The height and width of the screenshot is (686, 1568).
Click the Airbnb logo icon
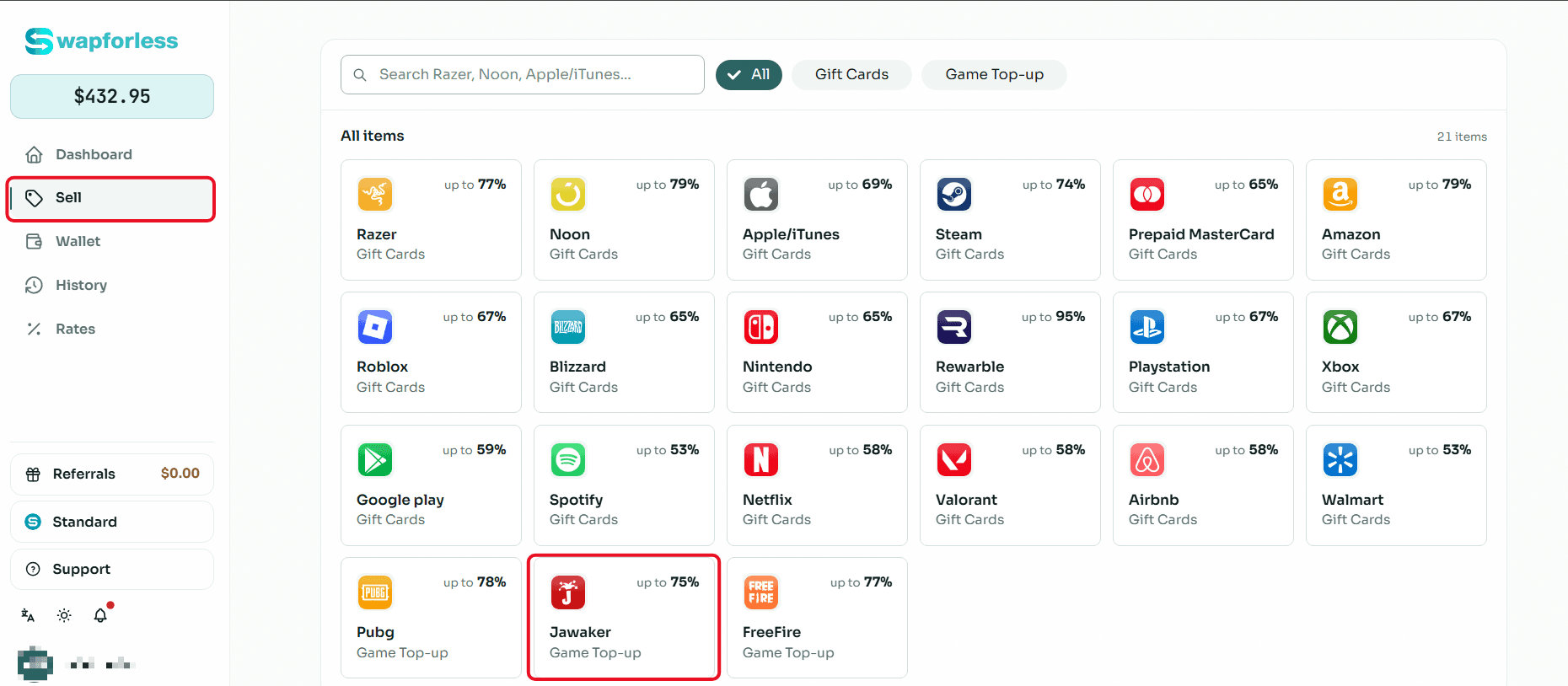click(1147, 460)
